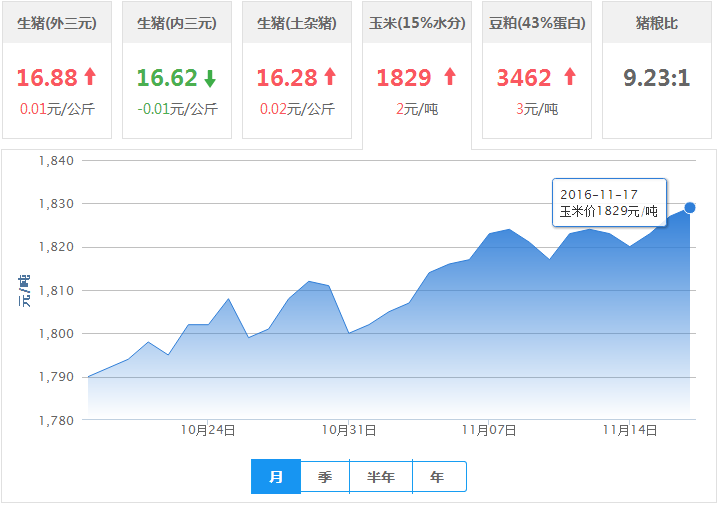Click the 1,780 y-axis label
The width and height of the screenshot is (722, 510).
tap(56, 420)
